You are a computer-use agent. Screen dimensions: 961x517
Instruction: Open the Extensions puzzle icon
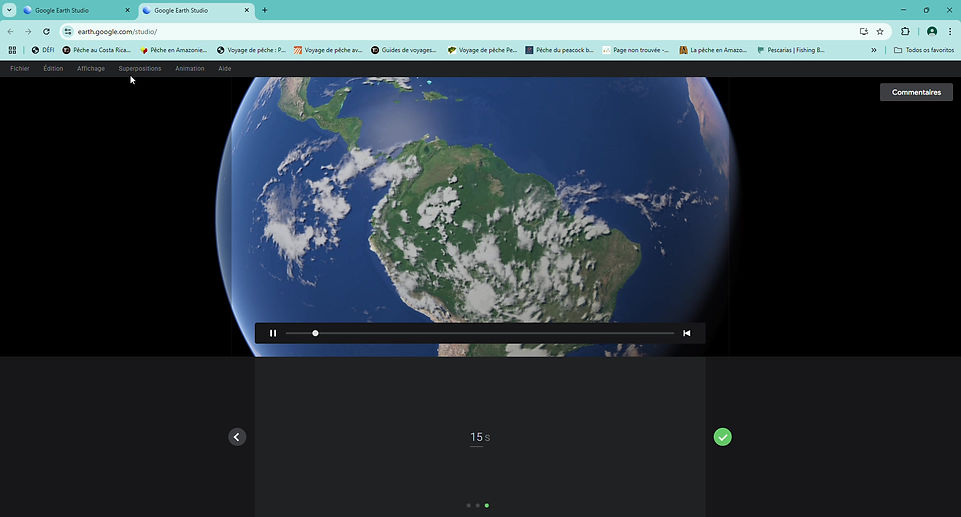pyautogui.click(x=905, y=31)
